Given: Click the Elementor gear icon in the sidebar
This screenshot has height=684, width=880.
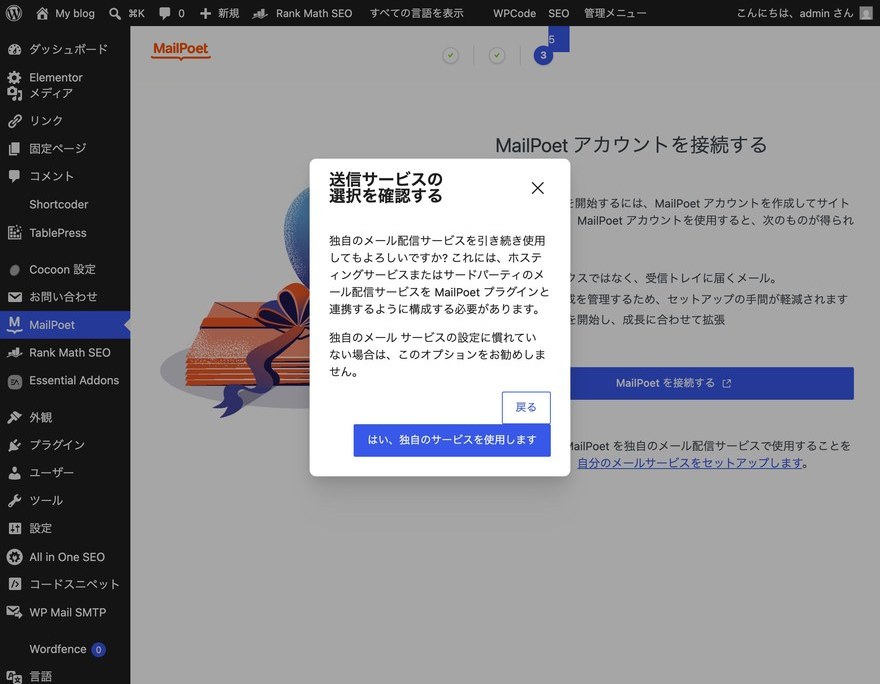Looking at the screenshot, I should coord(15,77).
